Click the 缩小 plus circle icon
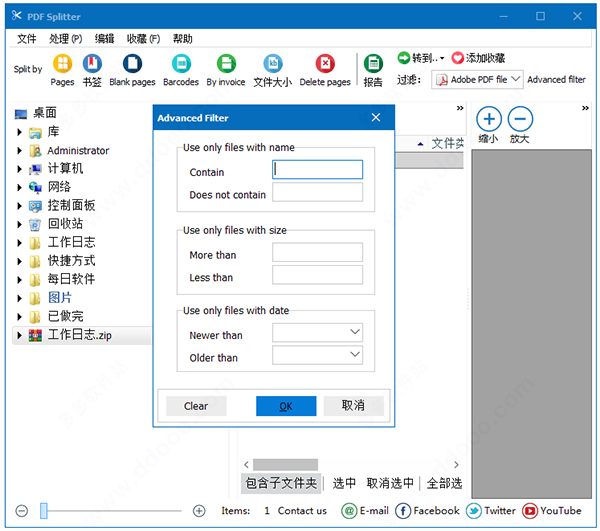 point(489,119)
